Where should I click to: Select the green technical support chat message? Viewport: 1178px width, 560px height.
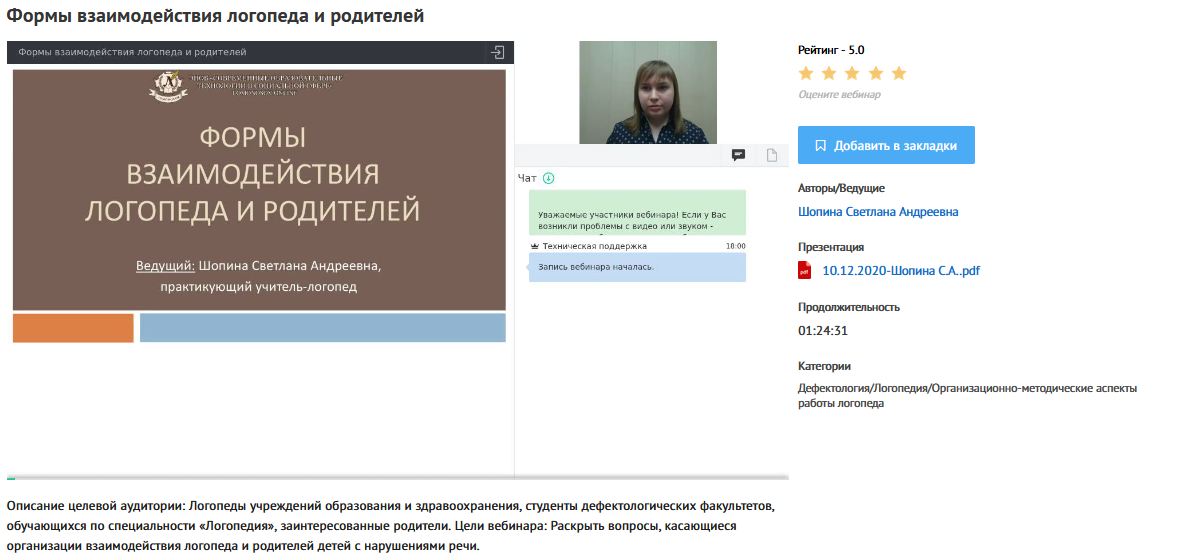tap(637, 212)
